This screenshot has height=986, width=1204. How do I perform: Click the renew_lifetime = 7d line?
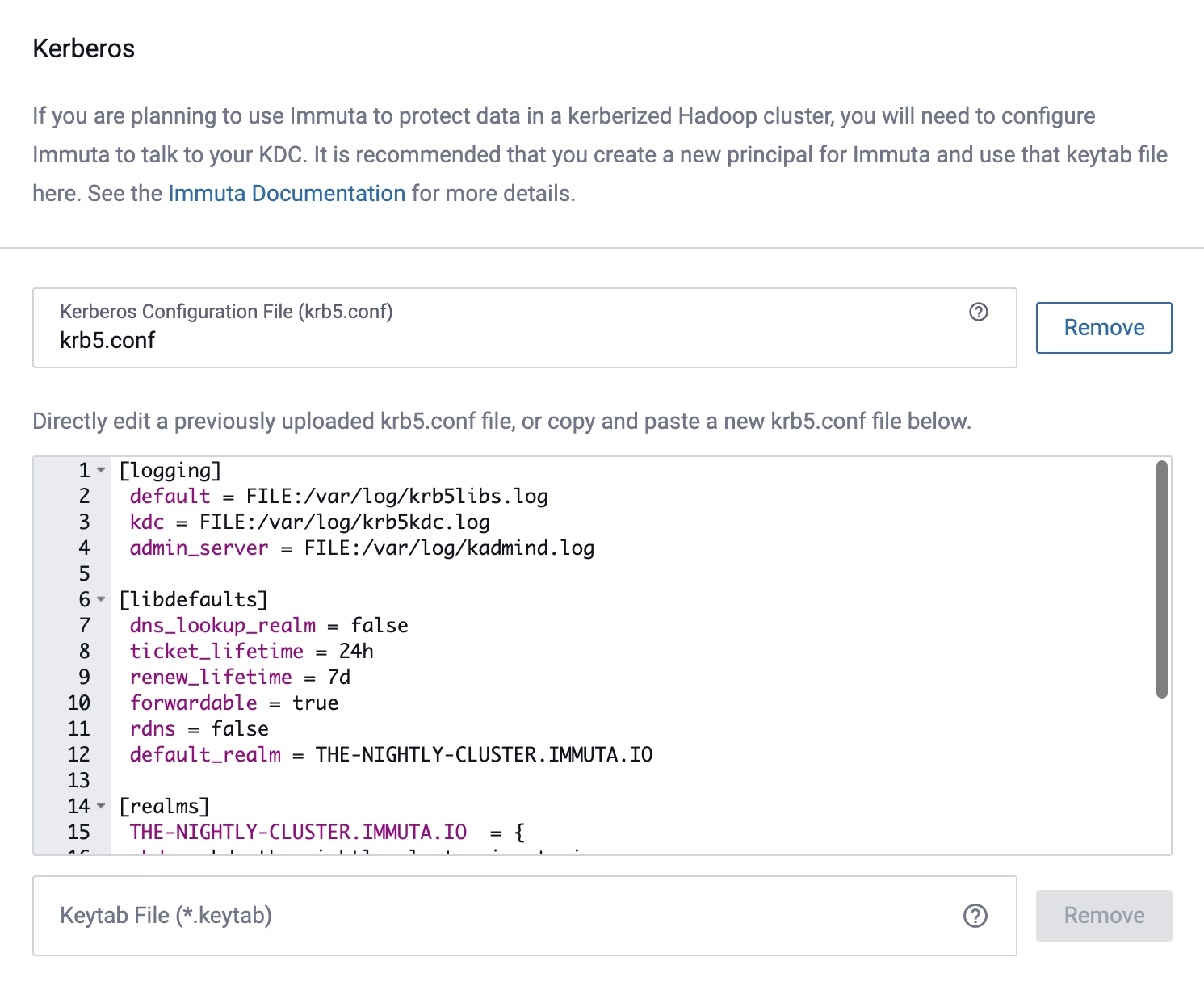point(240,678)
